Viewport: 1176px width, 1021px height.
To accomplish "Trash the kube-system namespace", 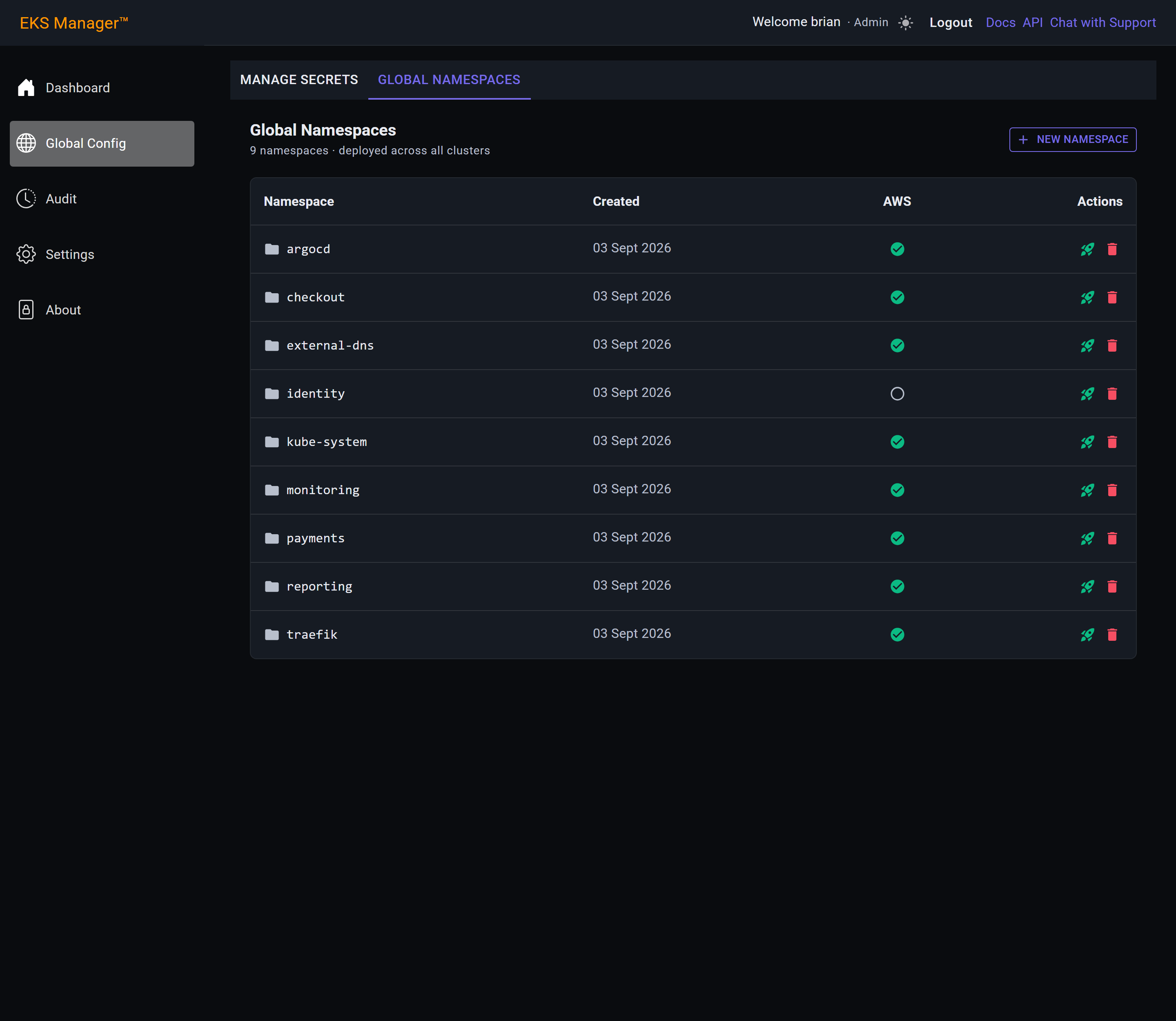I will pyautogui.click(x=1112, y=441).
